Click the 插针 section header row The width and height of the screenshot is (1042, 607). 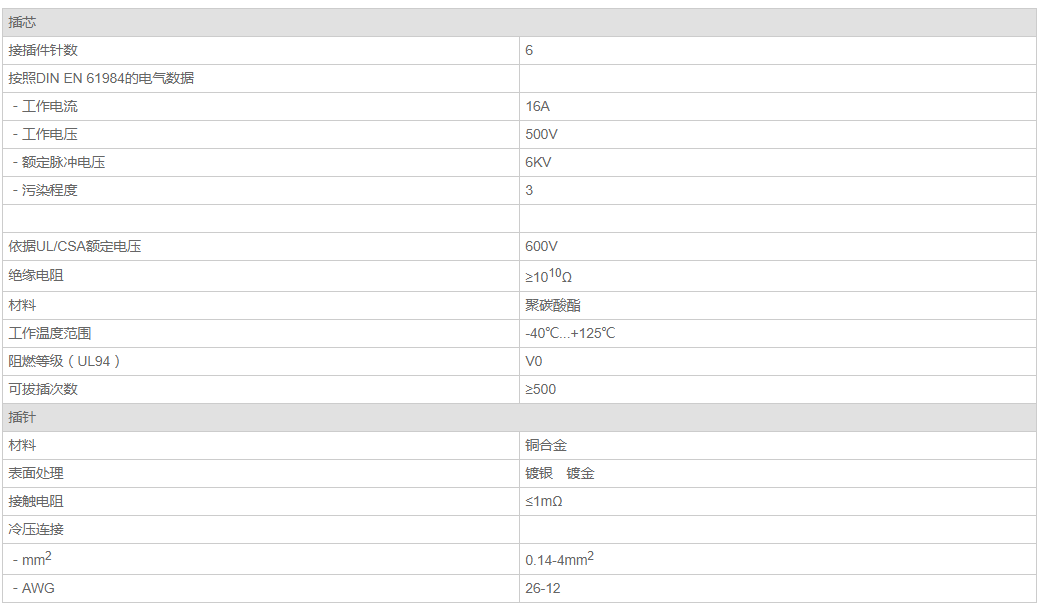point(23,418)
